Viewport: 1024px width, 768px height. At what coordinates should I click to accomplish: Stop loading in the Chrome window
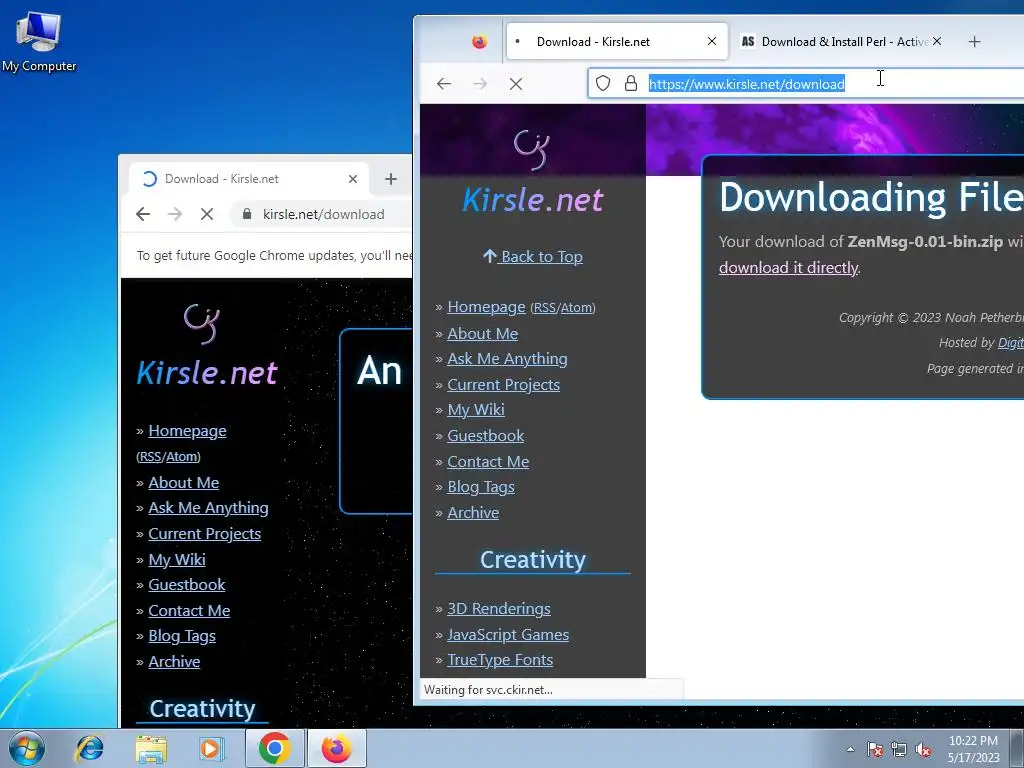(207, 214)
